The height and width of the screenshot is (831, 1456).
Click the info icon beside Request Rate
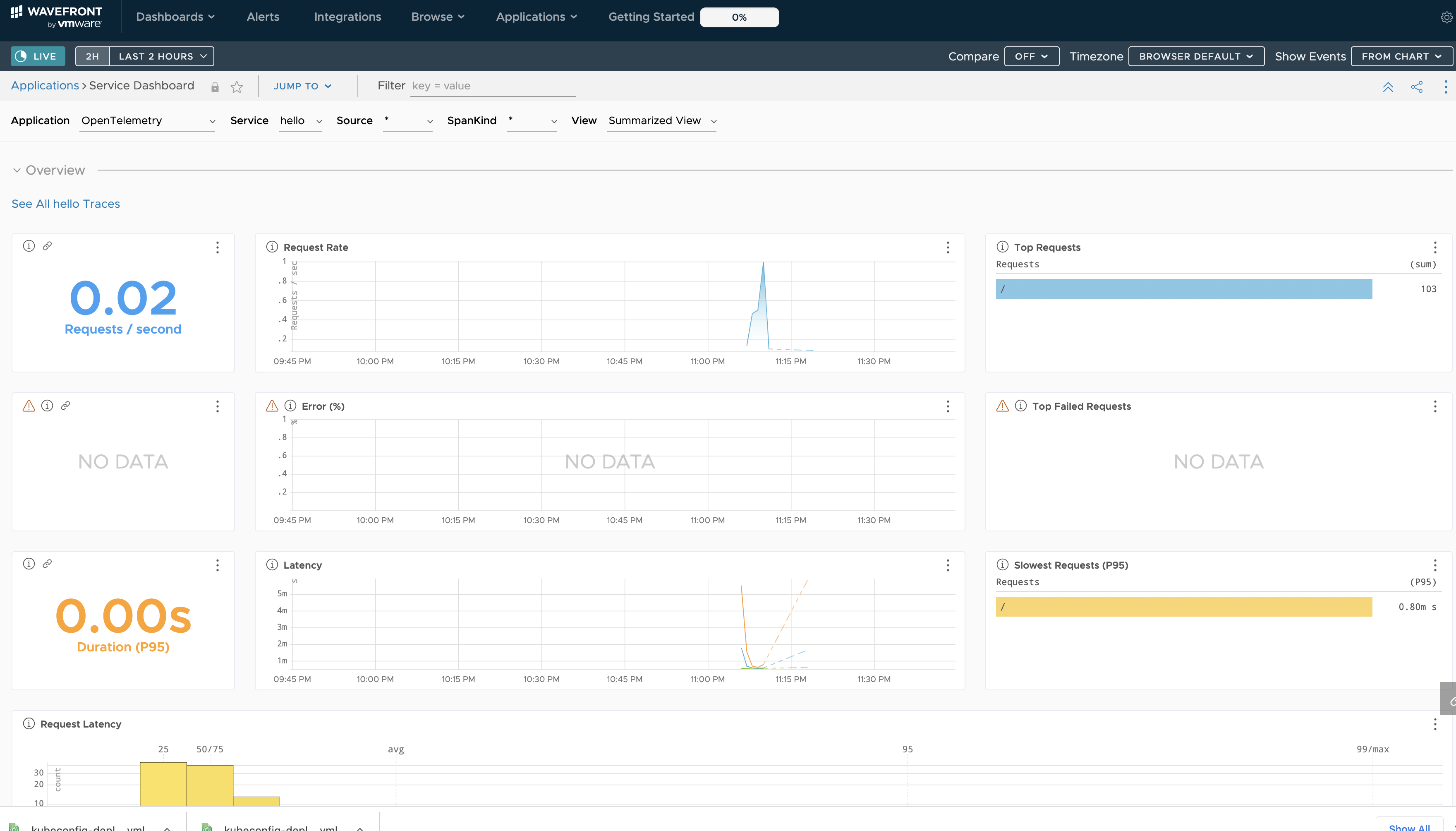(x=272, y=247)
